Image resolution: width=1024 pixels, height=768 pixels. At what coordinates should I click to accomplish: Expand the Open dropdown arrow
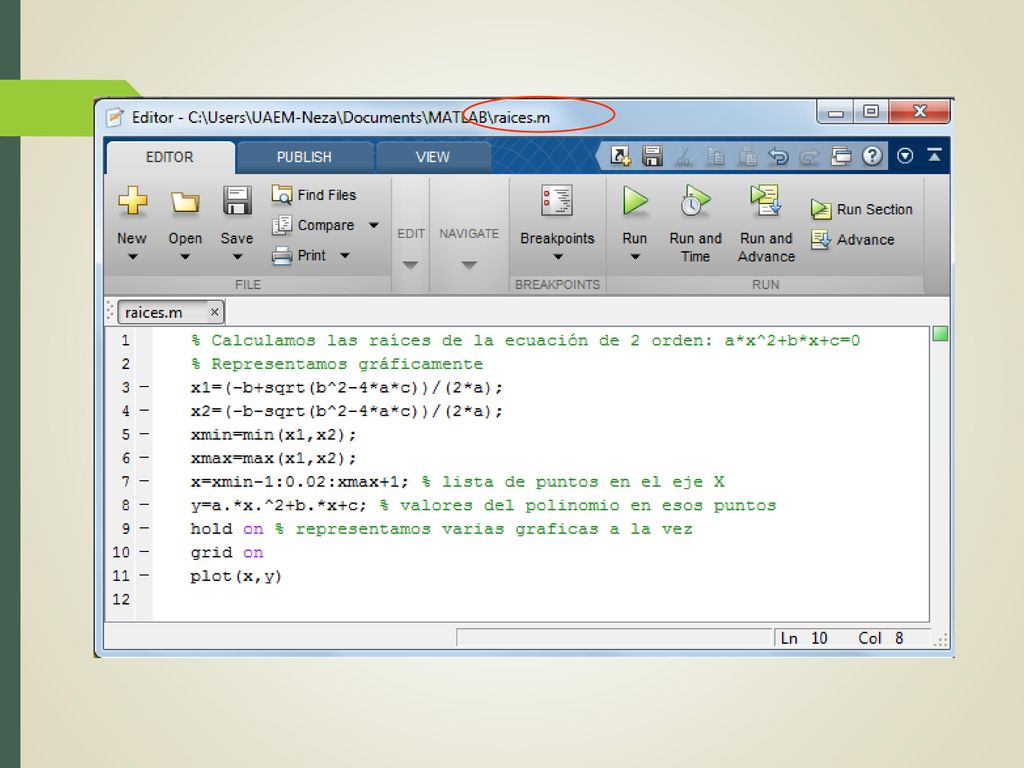(185, 257)
